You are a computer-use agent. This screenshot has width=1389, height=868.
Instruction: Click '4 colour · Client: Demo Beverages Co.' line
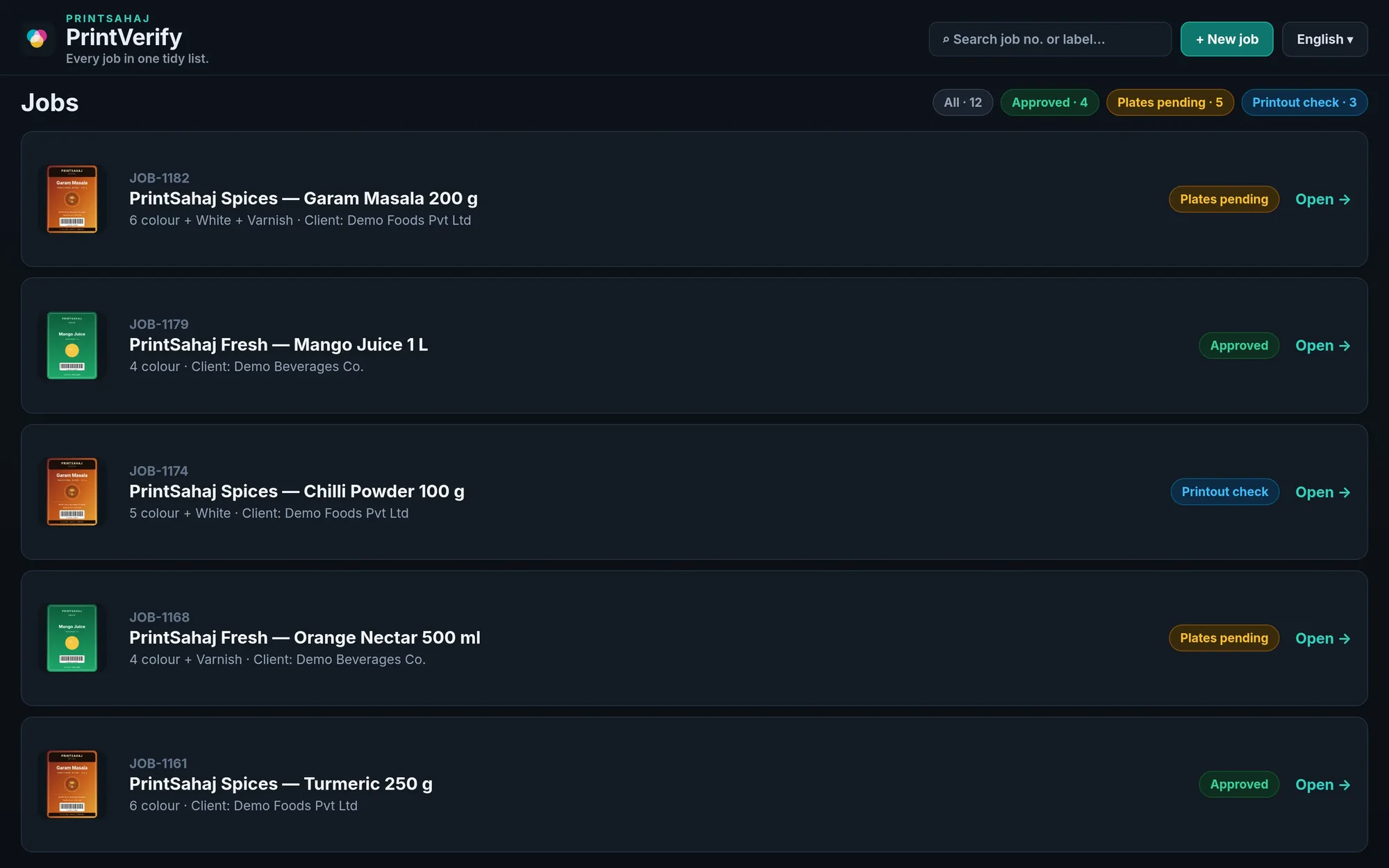click(247, 367)
